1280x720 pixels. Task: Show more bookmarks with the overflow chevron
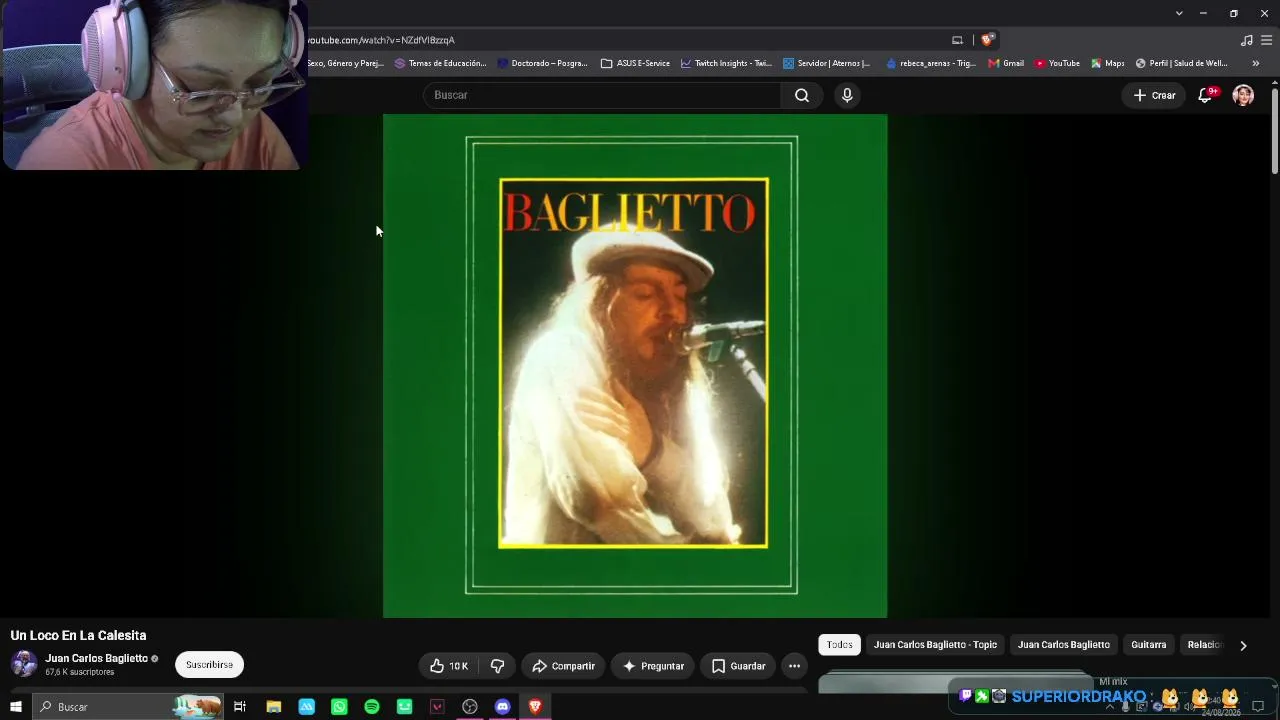tap(1255, 63)
